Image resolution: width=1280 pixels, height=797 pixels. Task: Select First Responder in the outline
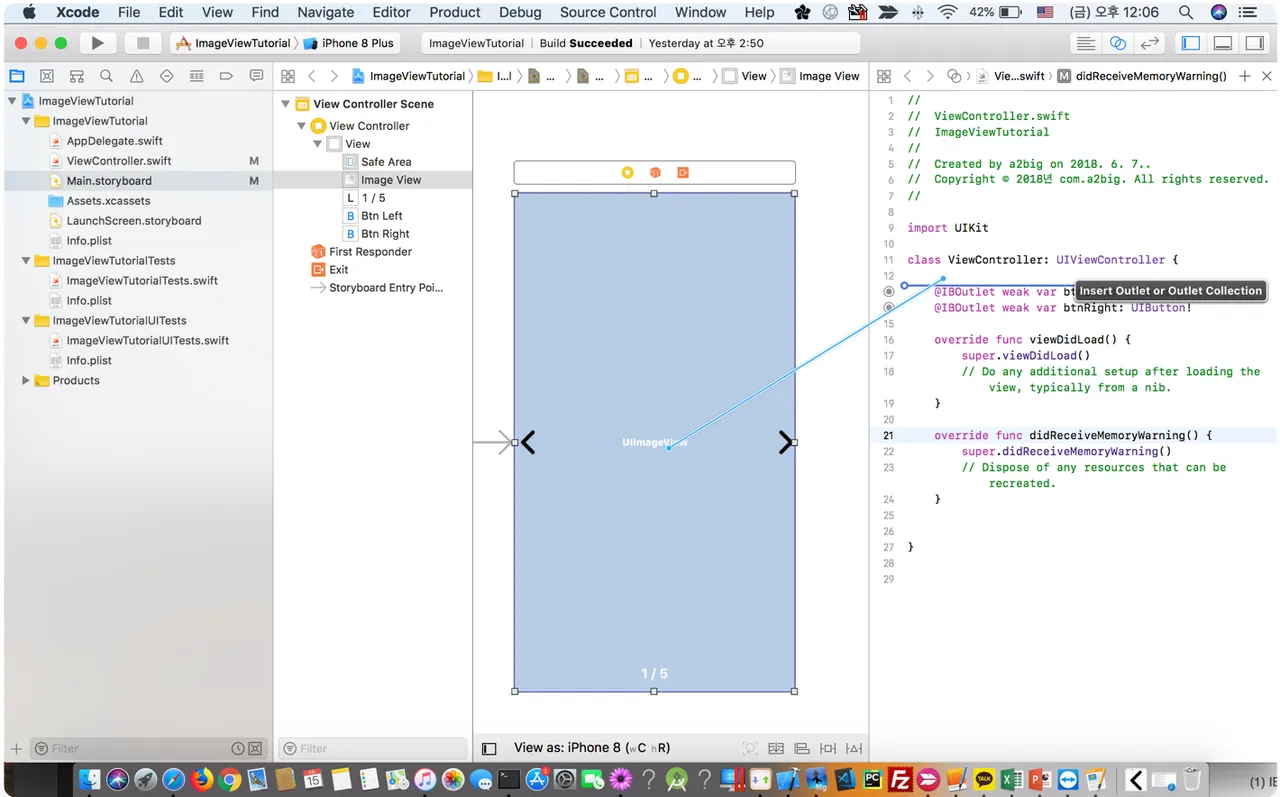[370, 252]
